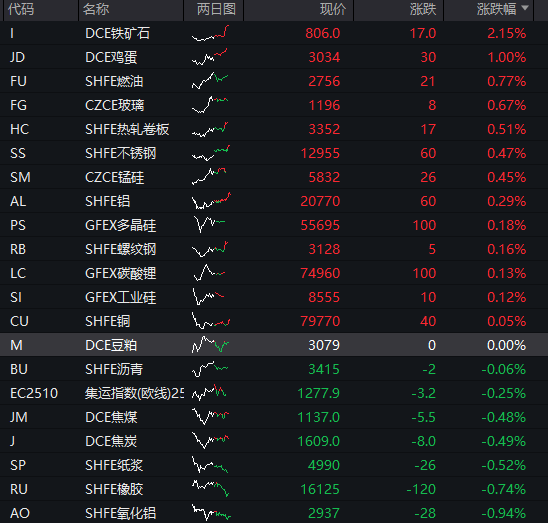Sort by the 代码 column header

click(x=21, y=9)
